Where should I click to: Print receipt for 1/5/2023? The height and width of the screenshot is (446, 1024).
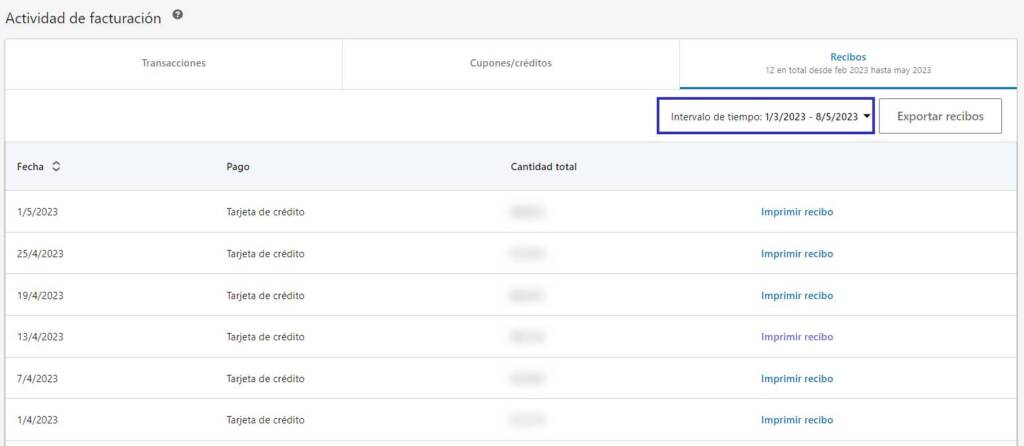click(x=796, y=212)
